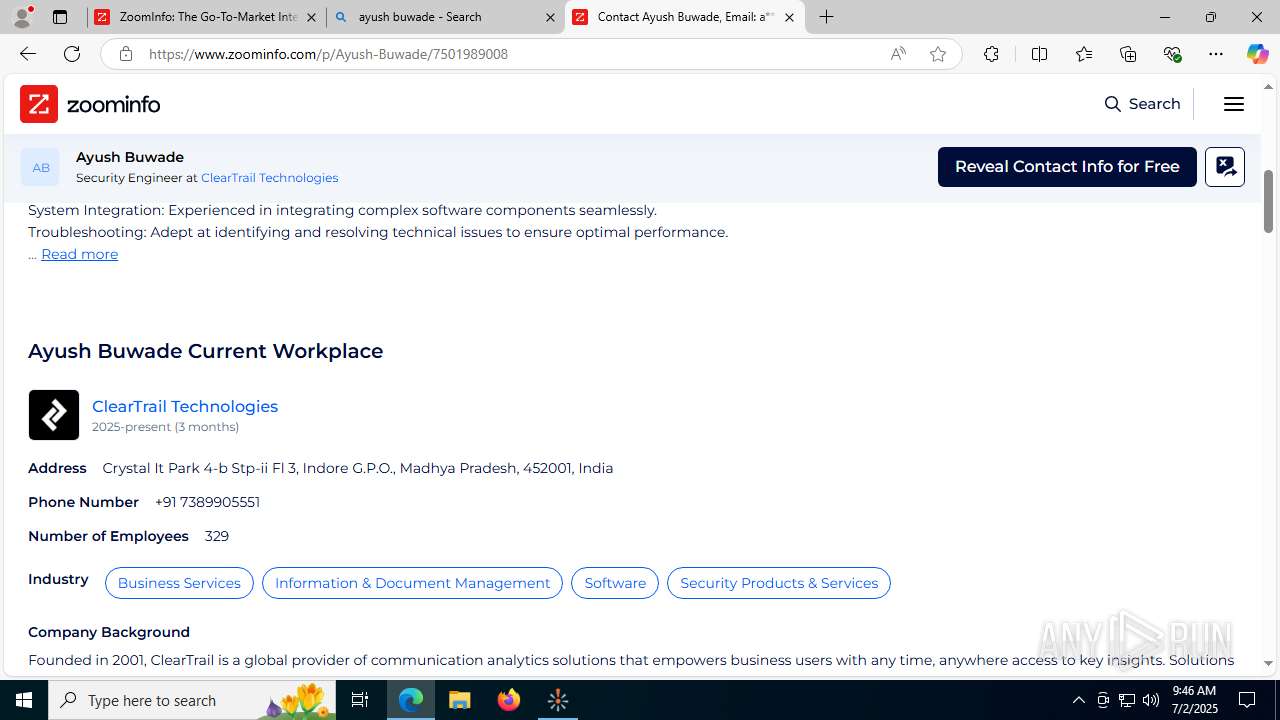The height and width of the screenshot is (720, 1280).
Task: Go back to the previous page
Action: click(x=28, y=54)
